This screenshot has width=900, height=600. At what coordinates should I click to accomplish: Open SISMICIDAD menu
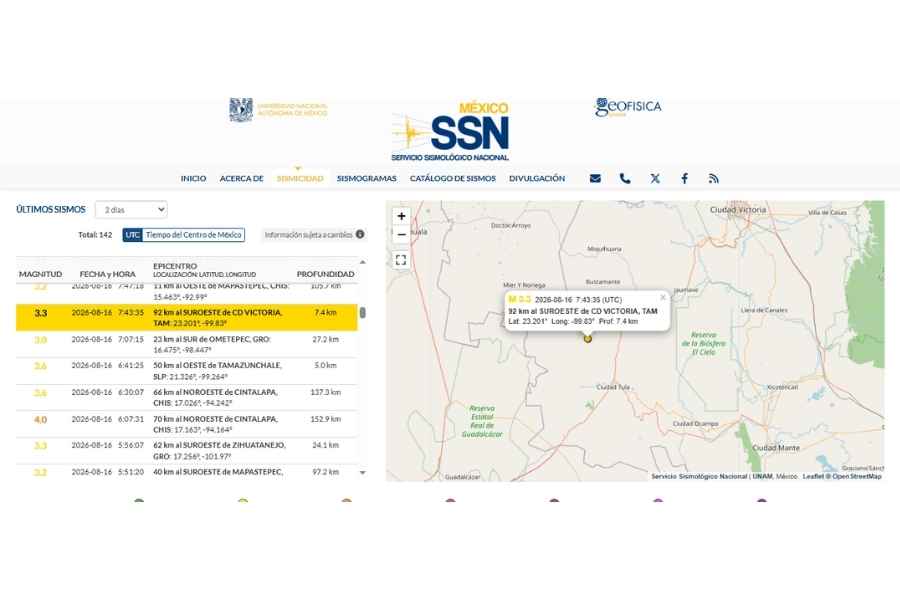tap(300, 179)
